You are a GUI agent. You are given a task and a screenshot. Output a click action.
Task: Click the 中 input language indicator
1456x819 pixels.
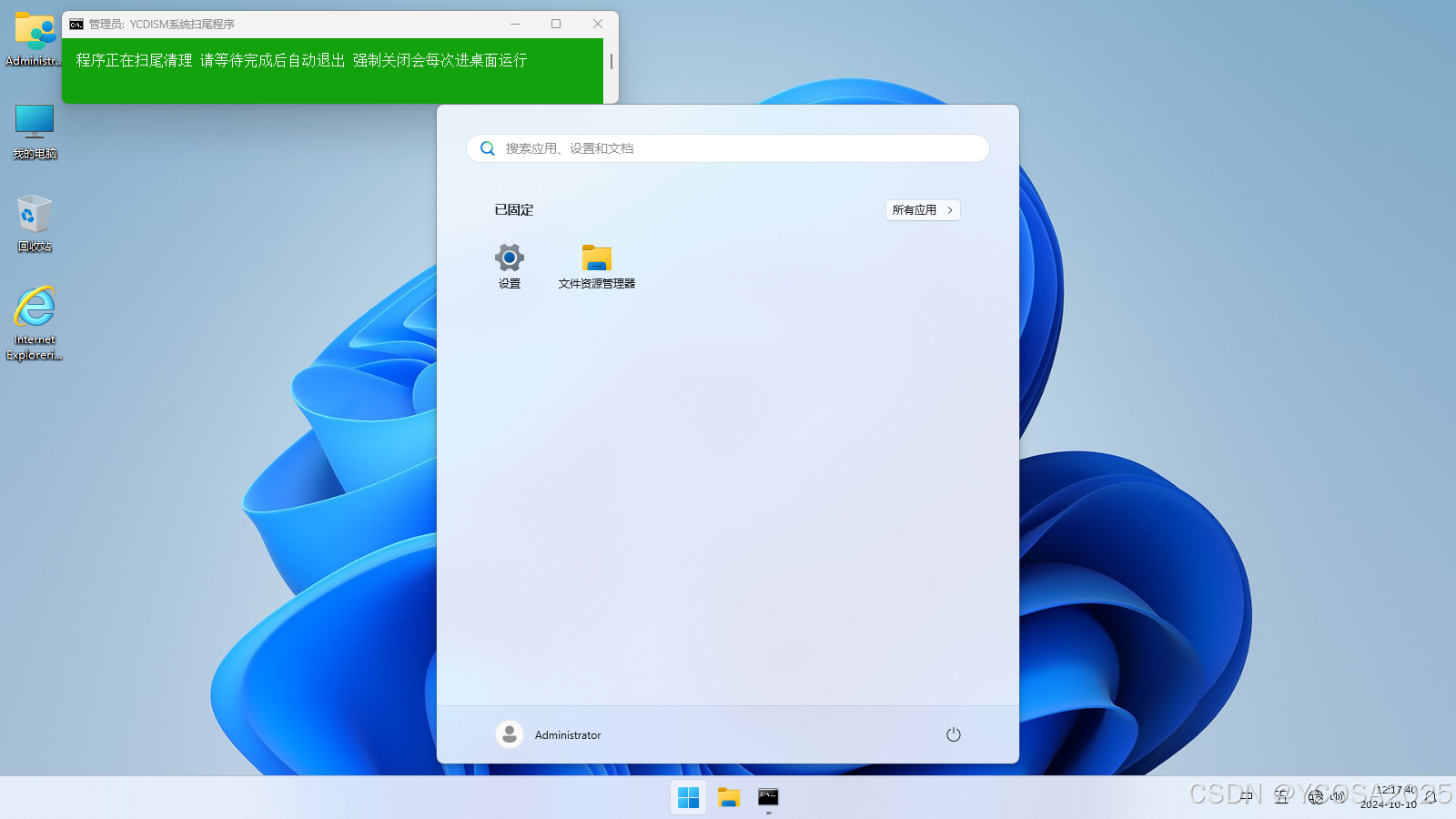tap(1247, 796)
